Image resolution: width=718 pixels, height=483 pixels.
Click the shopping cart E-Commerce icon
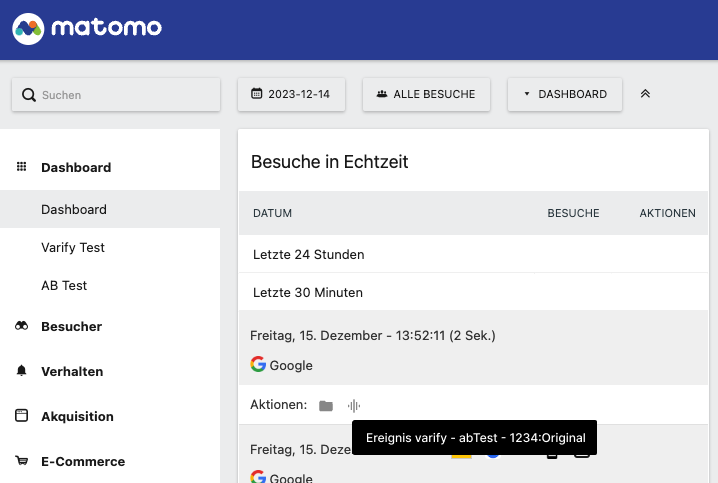[x=22, y=461]
